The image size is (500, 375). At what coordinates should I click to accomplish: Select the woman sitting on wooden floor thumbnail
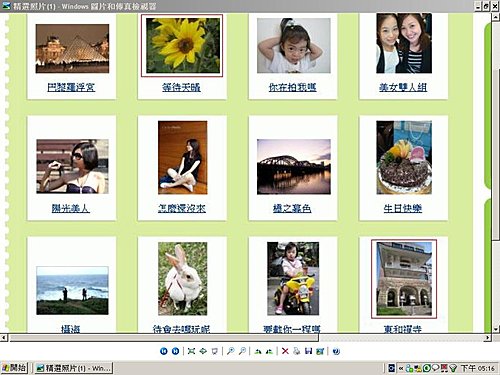pos(183,157)
